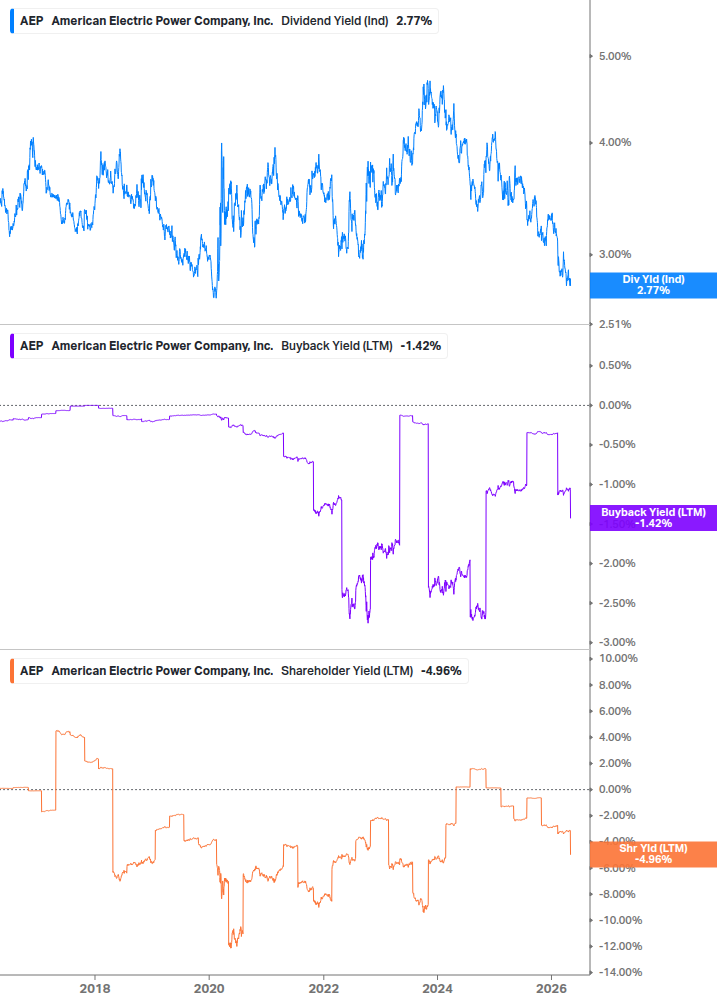Select the purple 'Buyback Yield (LTM) -1.42%' axis tag
The width and height of the screenshot is (717, 1005).
tap(653, 518)
